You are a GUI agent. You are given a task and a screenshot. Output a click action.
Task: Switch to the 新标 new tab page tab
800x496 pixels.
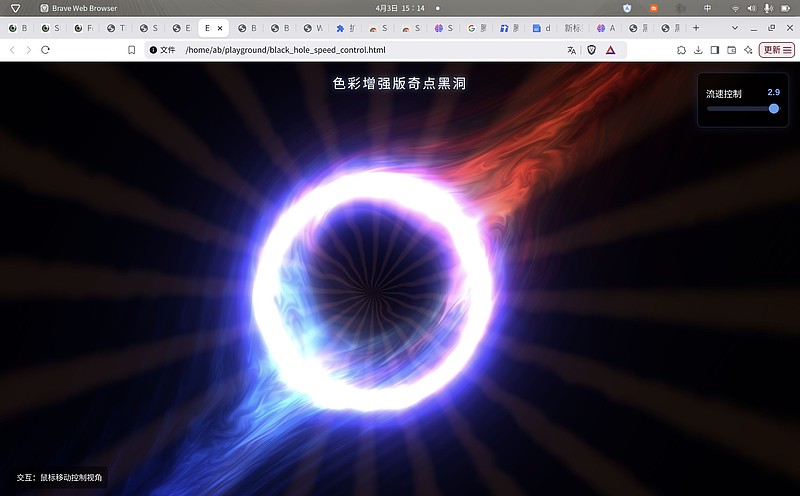click(x=573, y=29)
